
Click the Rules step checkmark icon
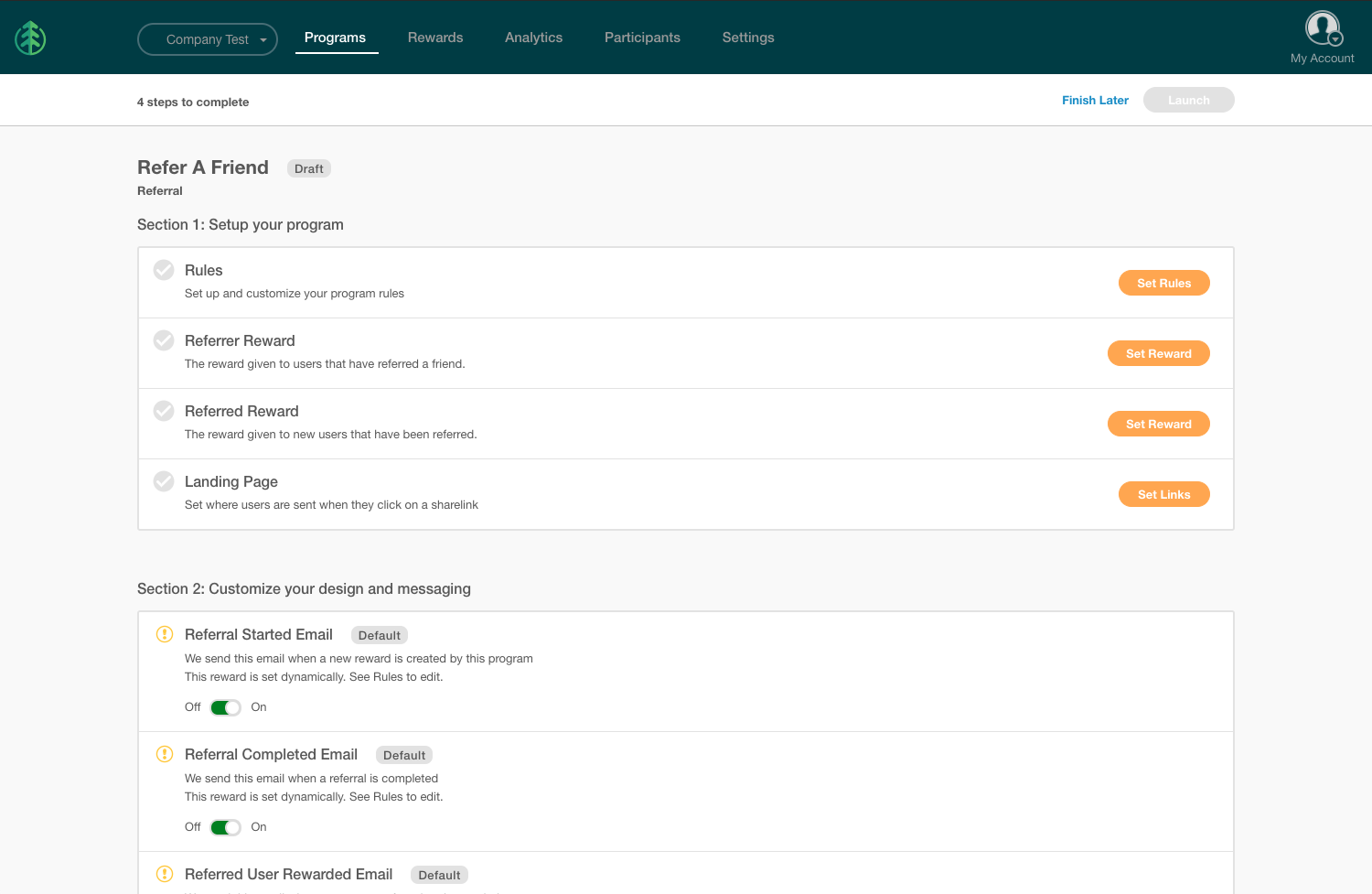click(164, 270)
